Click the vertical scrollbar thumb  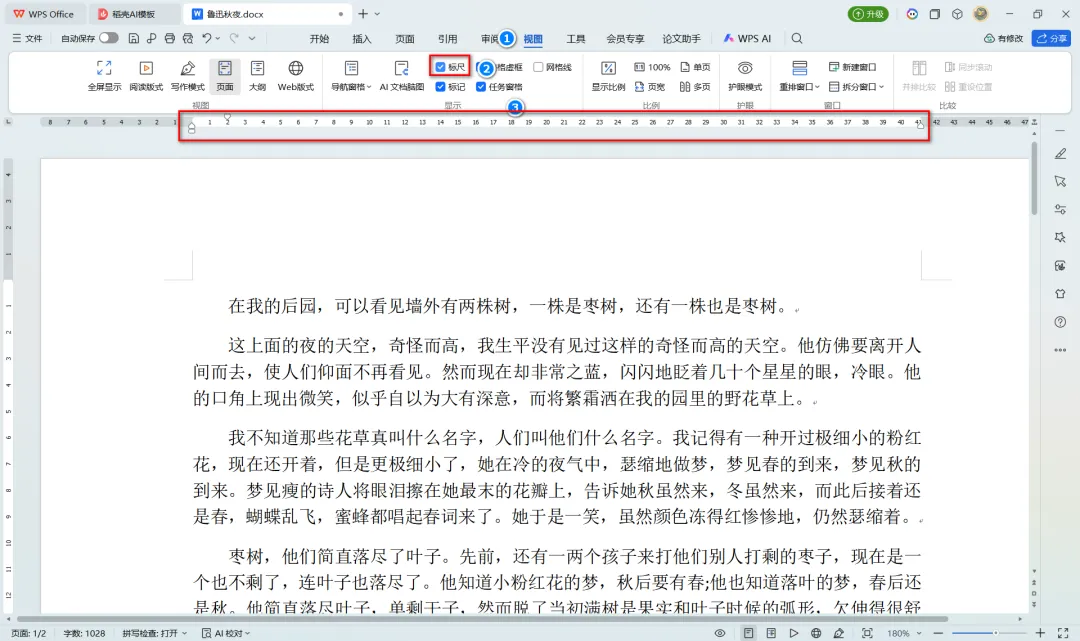pyautogui.click(x=1034, y=179)
